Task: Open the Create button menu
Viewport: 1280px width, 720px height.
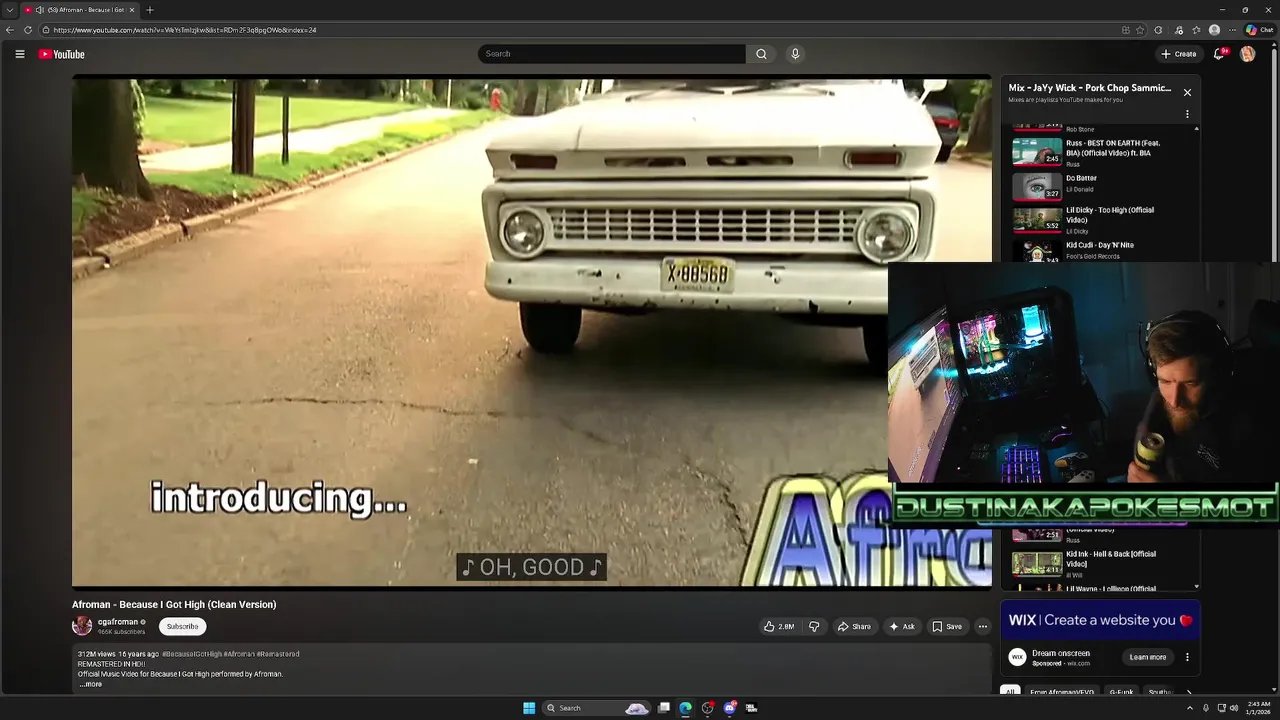Action: point(1179,54)
